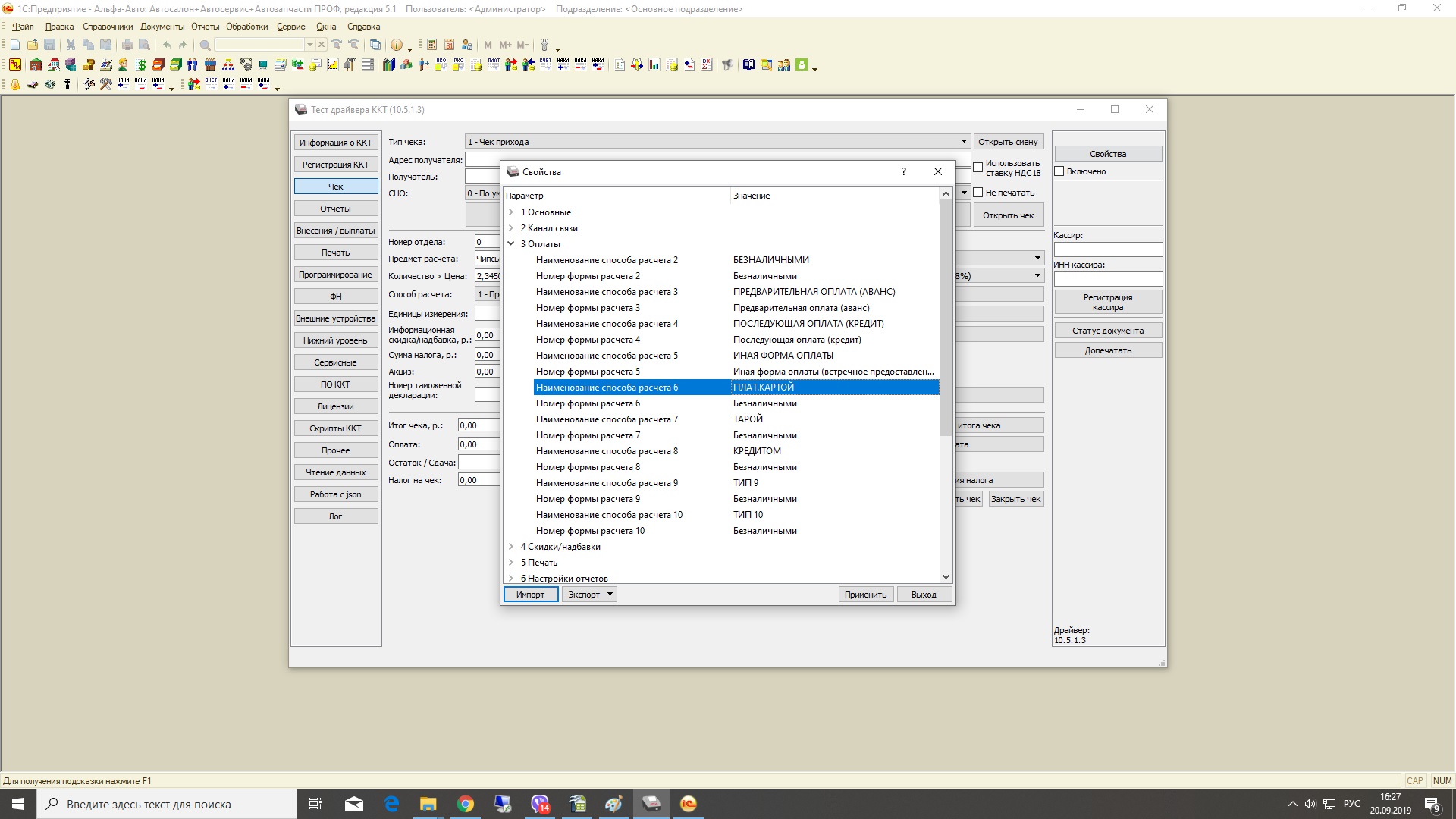Click the open book icon
This screenshot has width=1456, height=819.
pyautogui.click(x=748, y=65)
